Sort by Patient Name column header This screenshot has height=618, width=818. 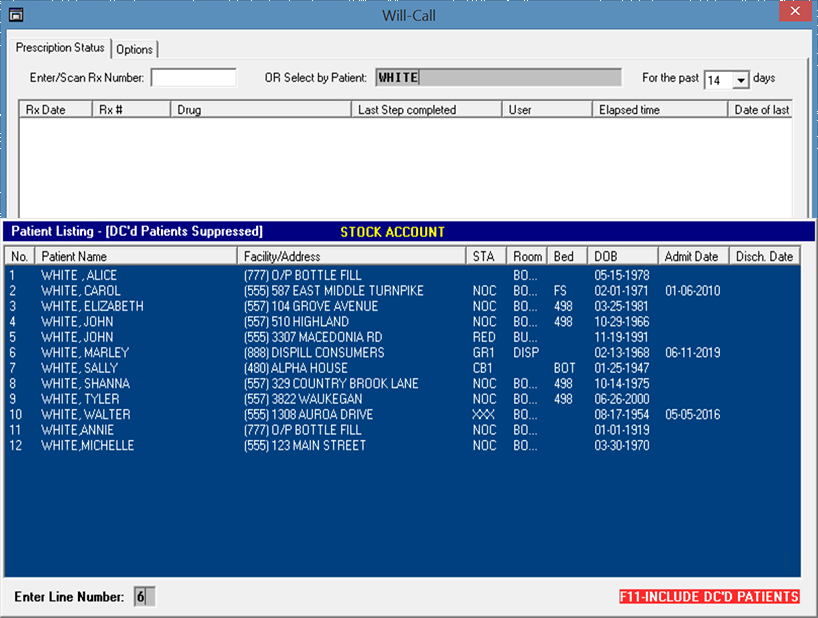coord(136,257)
